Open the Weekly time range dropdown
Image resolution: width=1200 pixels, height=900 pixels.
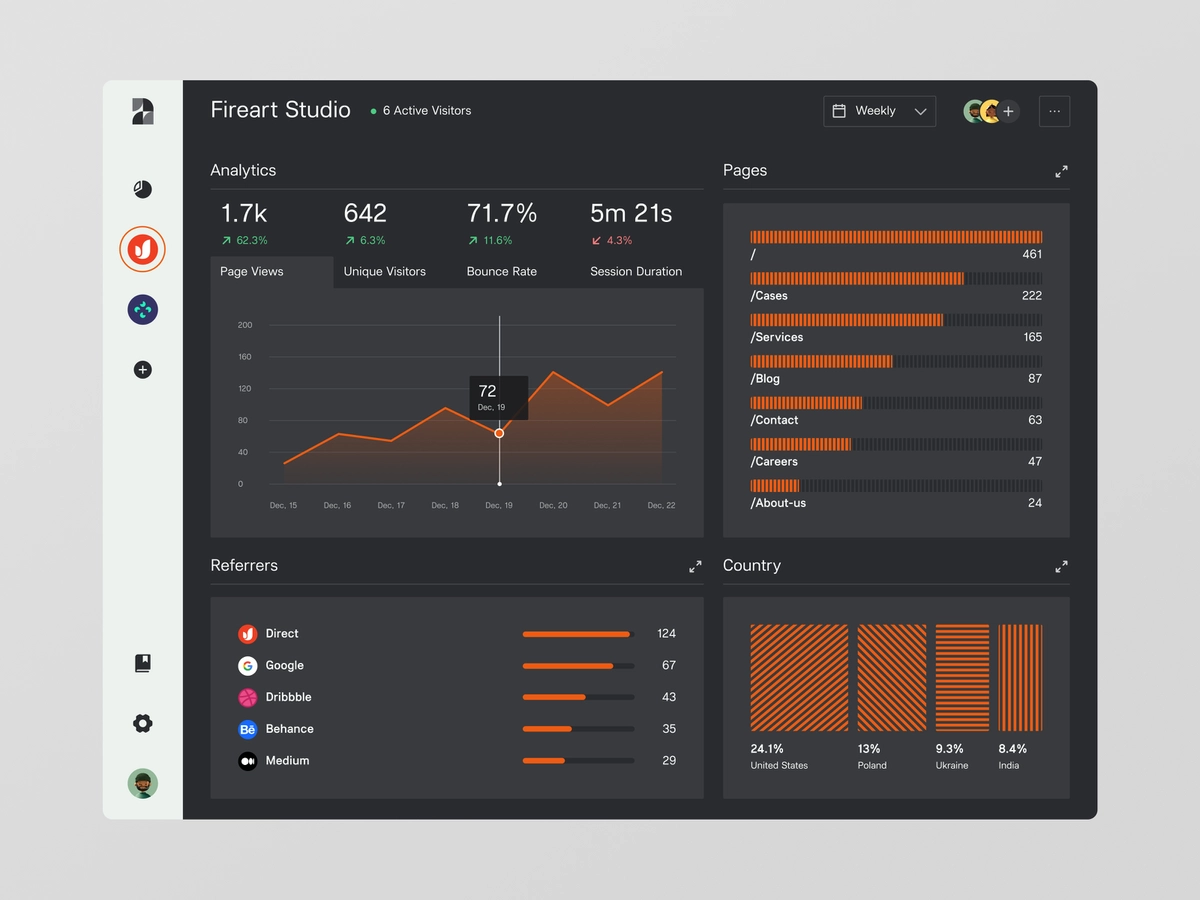[878, 111]
